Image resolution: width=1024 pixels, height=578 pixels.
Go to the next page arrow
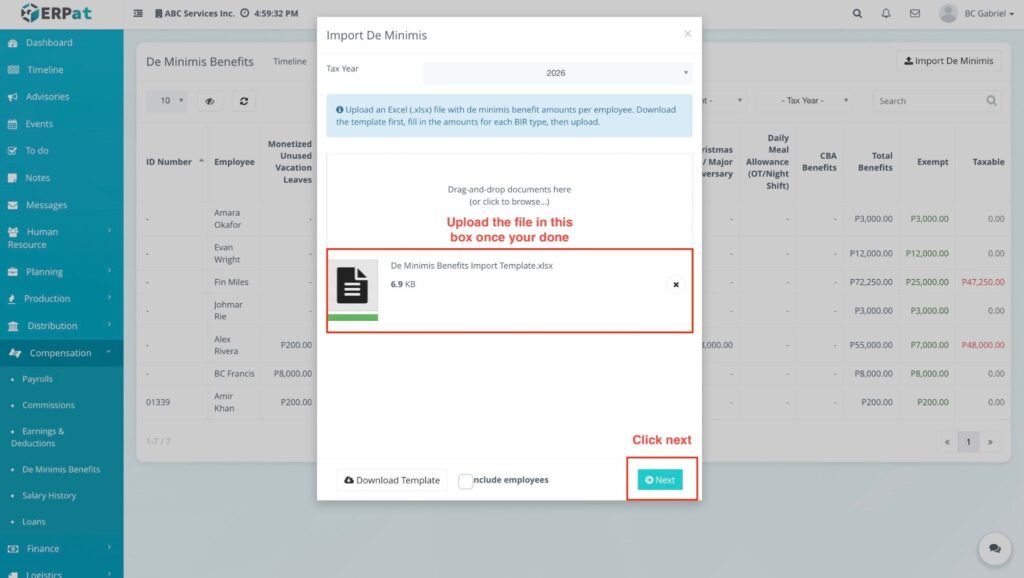(990, 442)
